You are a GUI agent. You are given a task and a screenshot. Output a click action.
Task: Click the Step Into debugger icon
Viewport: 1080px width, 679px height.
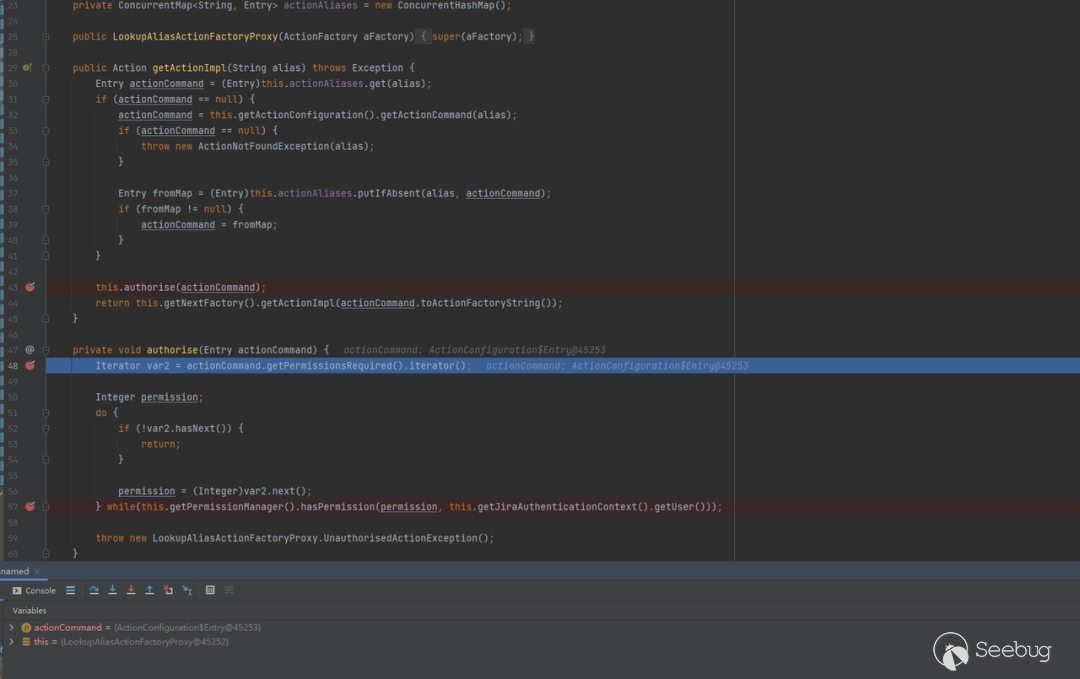(x=112, y=590)
